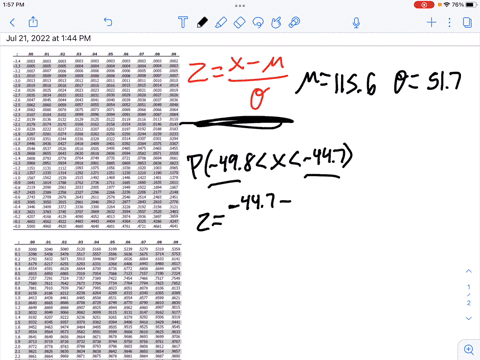
Task: Add new item with plus icon
Action: pyautogui.click(x=431, y=22)
